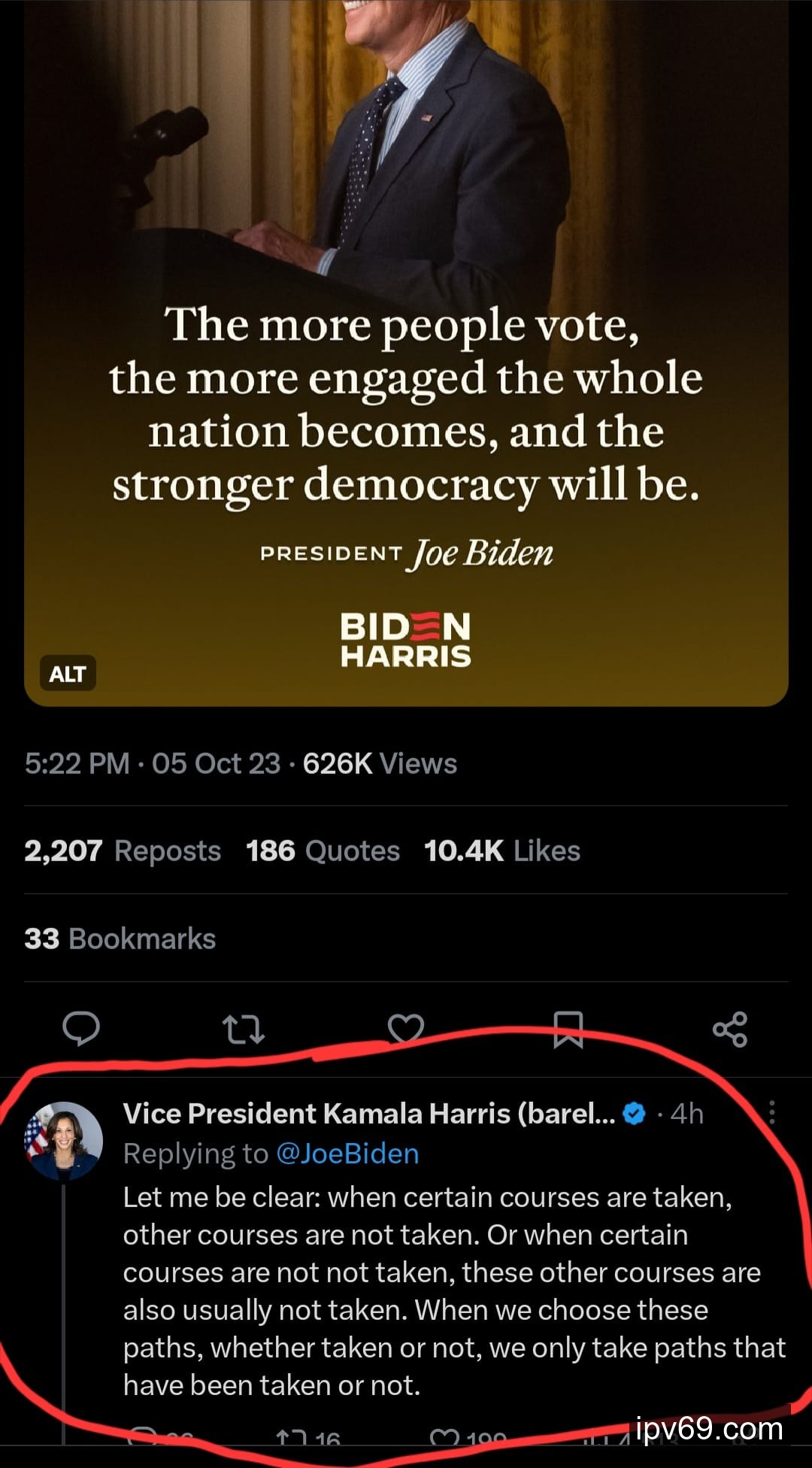Open the 33 Bookmarks count

tap(120, 939)
